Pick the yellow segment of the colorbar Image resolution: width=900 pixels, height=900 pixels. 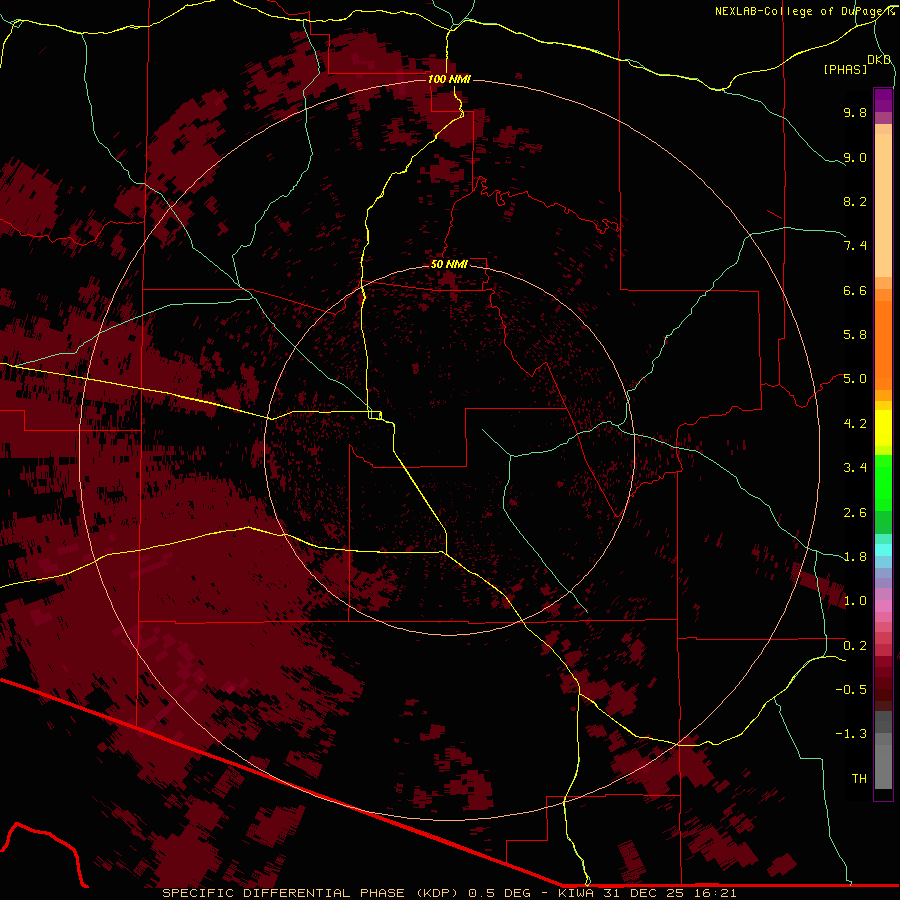pyautogui.click(x=883, y=428)
